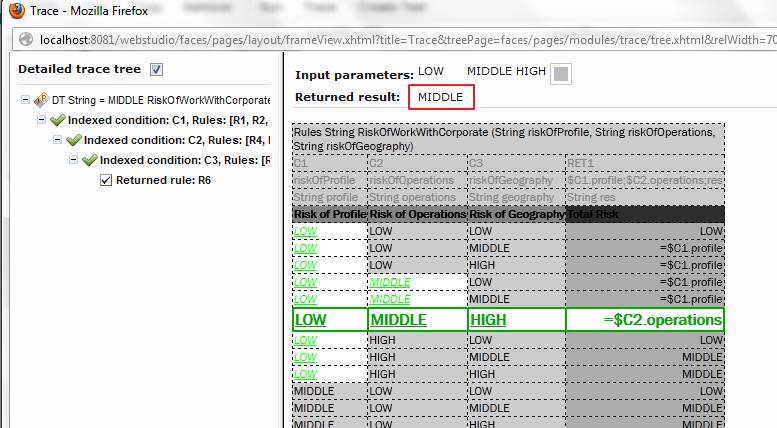This screenshot has height=428, width=777.
Task: Open large highlighted MIDDLE link
Action: click(x=398, y=320)
